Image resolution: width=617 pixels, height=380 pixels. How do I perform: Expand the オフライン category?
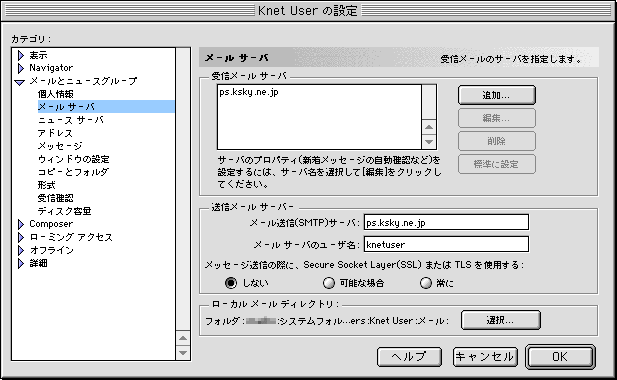(x=21, y=250)
